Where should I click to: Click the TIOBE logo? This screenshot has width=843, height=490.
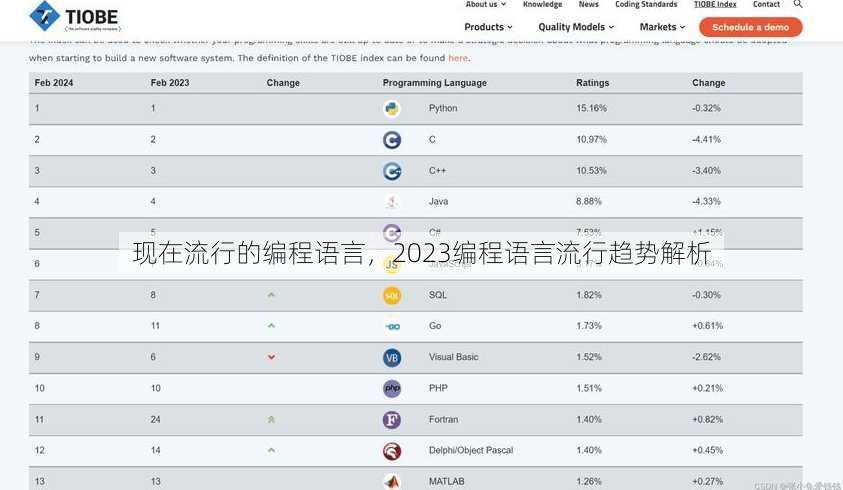tap(75, 17)
